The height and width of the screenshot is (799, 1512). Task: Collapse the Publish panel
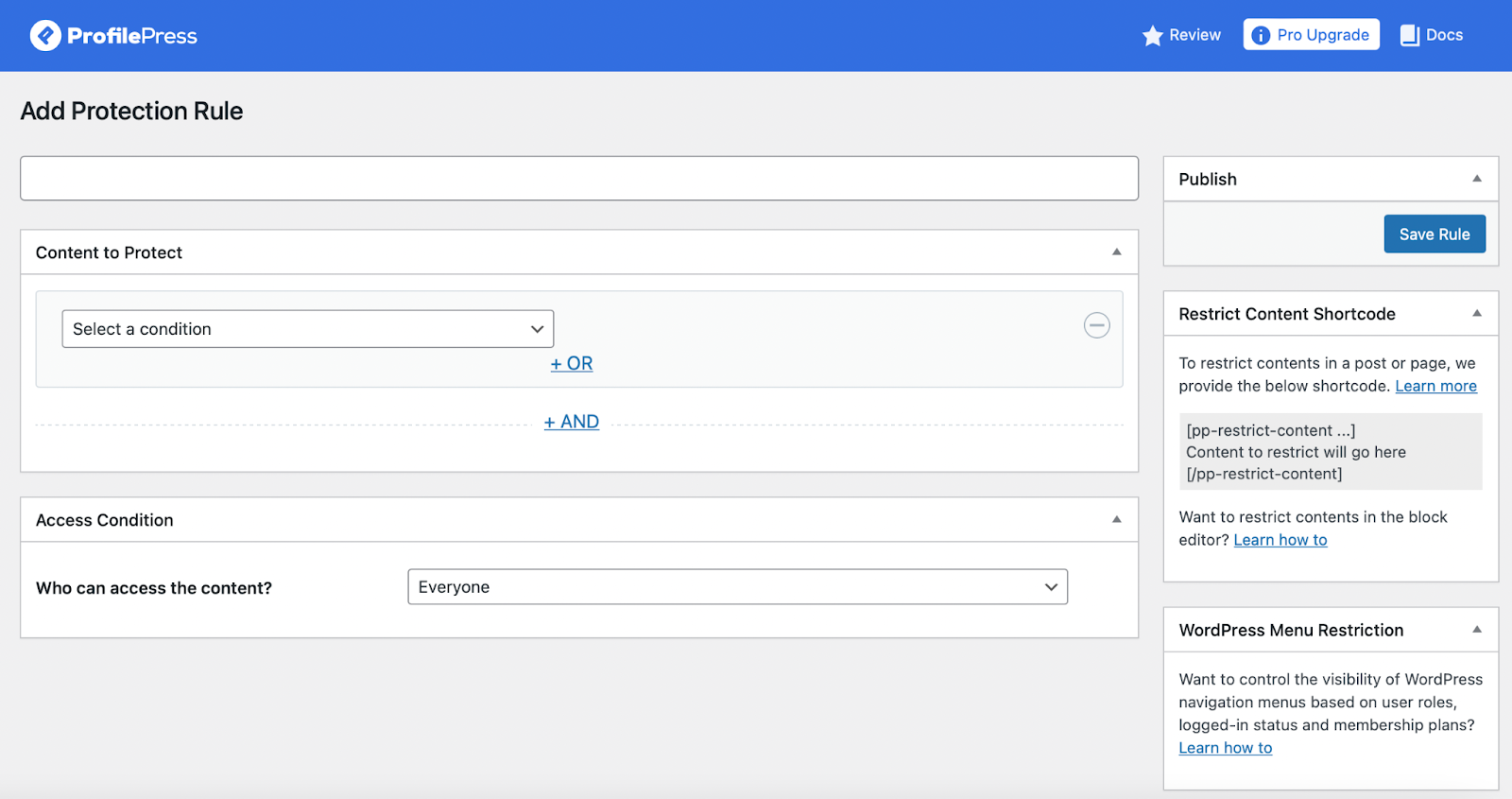(1477, 179)
